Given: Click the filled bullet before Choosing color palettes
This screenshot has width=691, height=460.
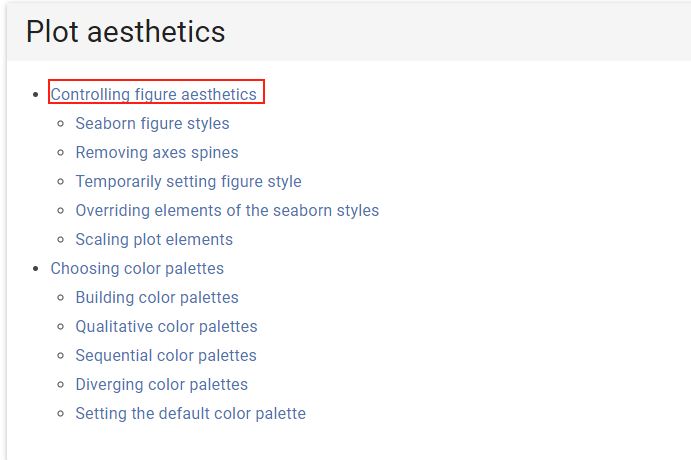Looking at the screenshot, I should click(x=36, y=269).
